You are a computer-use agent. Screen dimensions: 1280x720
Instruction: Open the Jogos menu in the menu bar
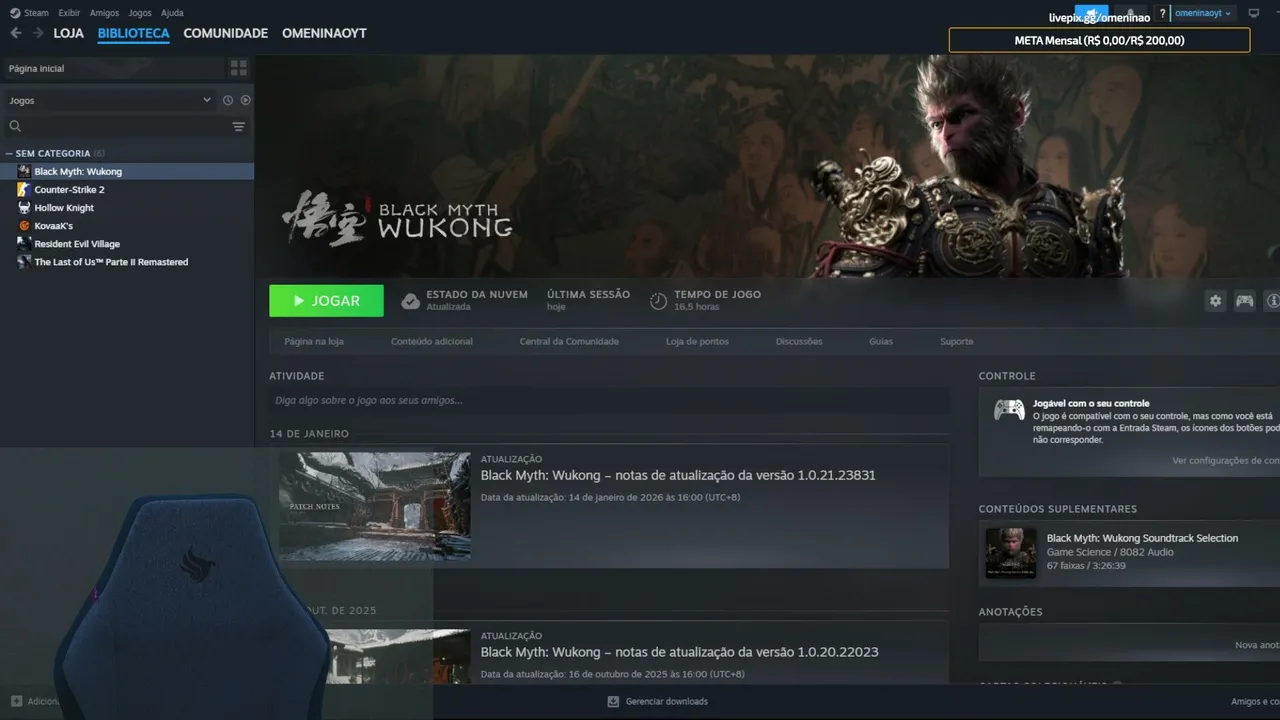[x=140, y=13]
